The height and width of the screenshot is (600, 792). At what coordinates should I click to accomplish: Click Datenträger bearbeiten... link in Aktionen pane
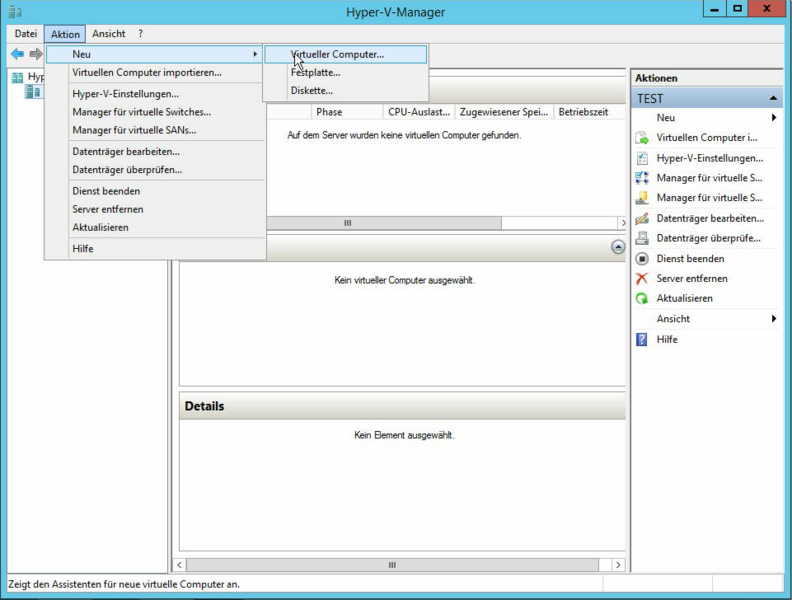point(710,218)
